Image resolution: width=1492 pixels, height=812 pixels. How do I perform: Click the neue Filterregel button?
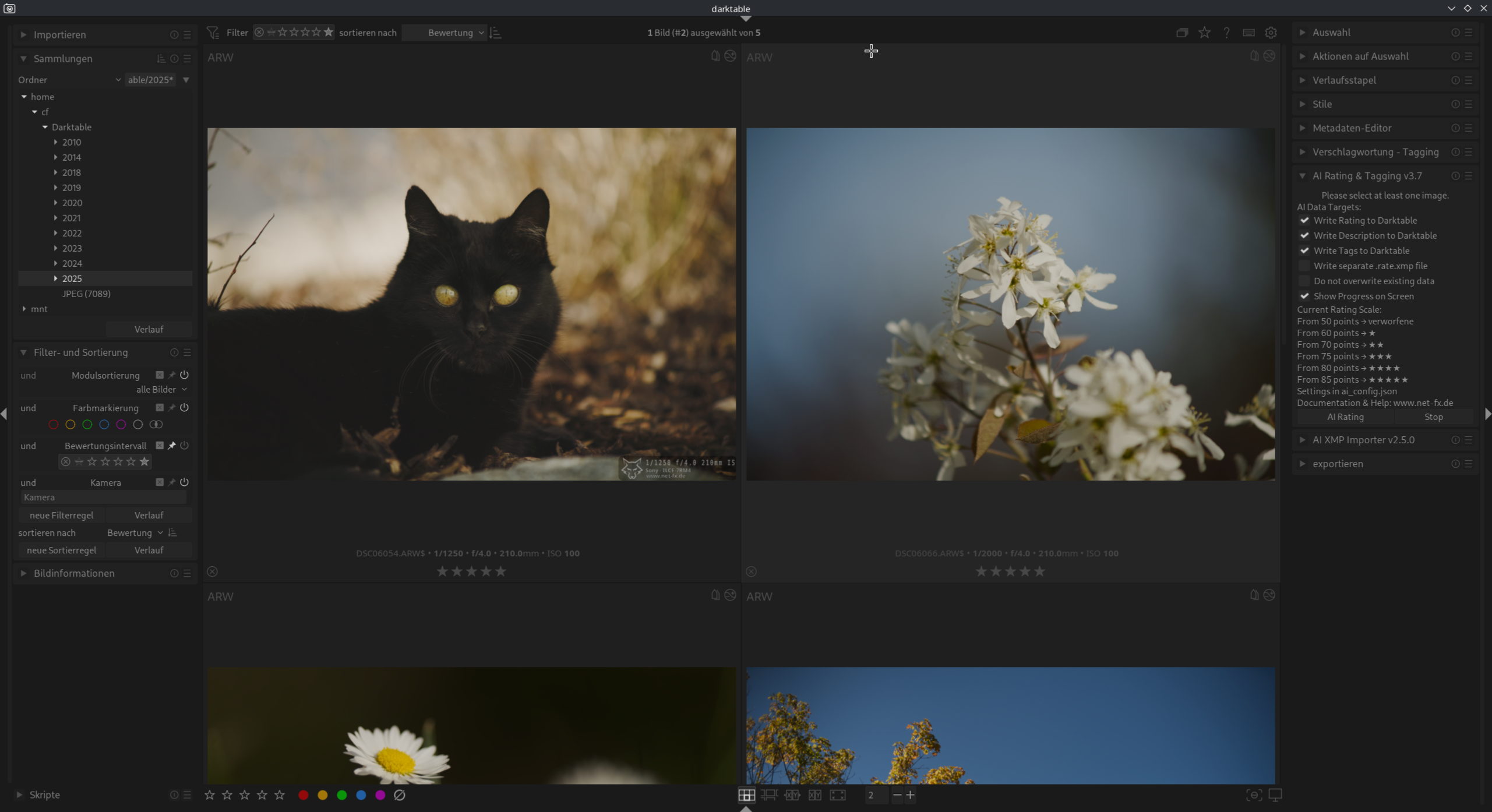tap(61, 516)
